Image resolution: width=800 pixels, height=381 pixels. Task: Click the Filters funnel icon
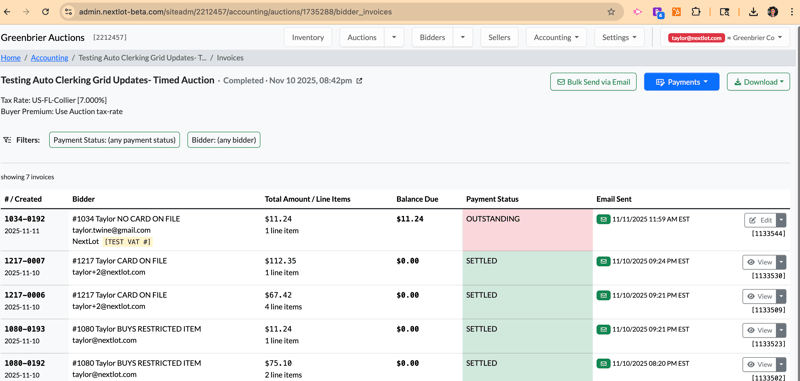click(x=7, y=140)
